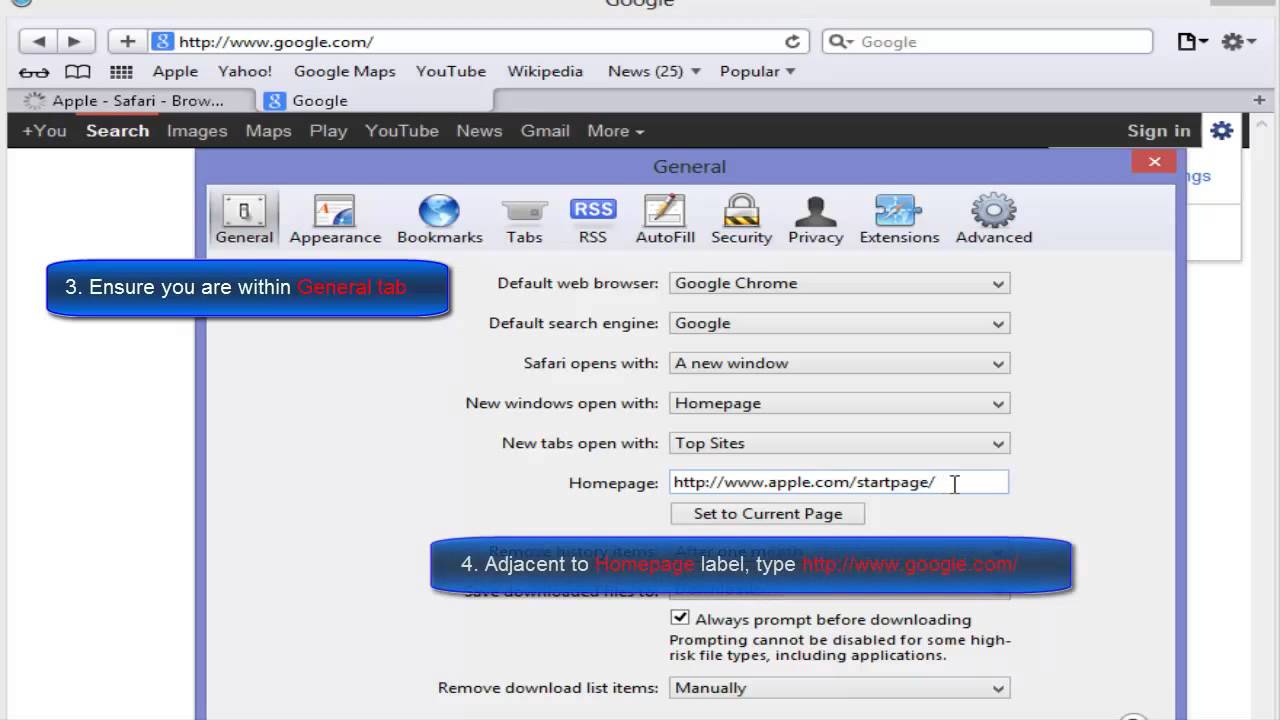The height and width of the screenshot is (720, 1280).
Task: Click the address bar URL field
Action: click(479, 42)
